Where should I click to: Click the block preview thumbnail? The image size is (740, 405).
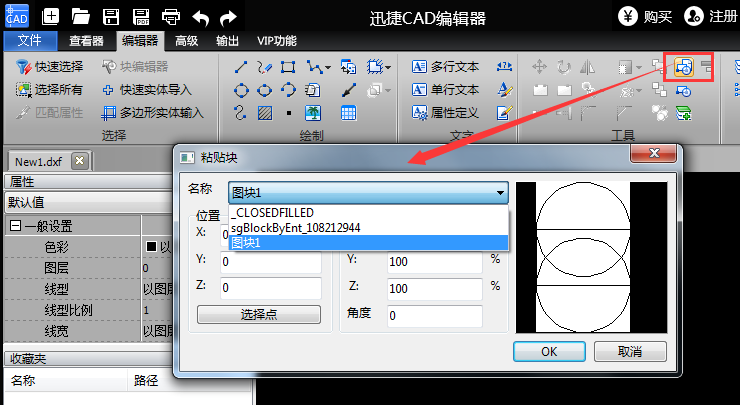pos(591,257)
